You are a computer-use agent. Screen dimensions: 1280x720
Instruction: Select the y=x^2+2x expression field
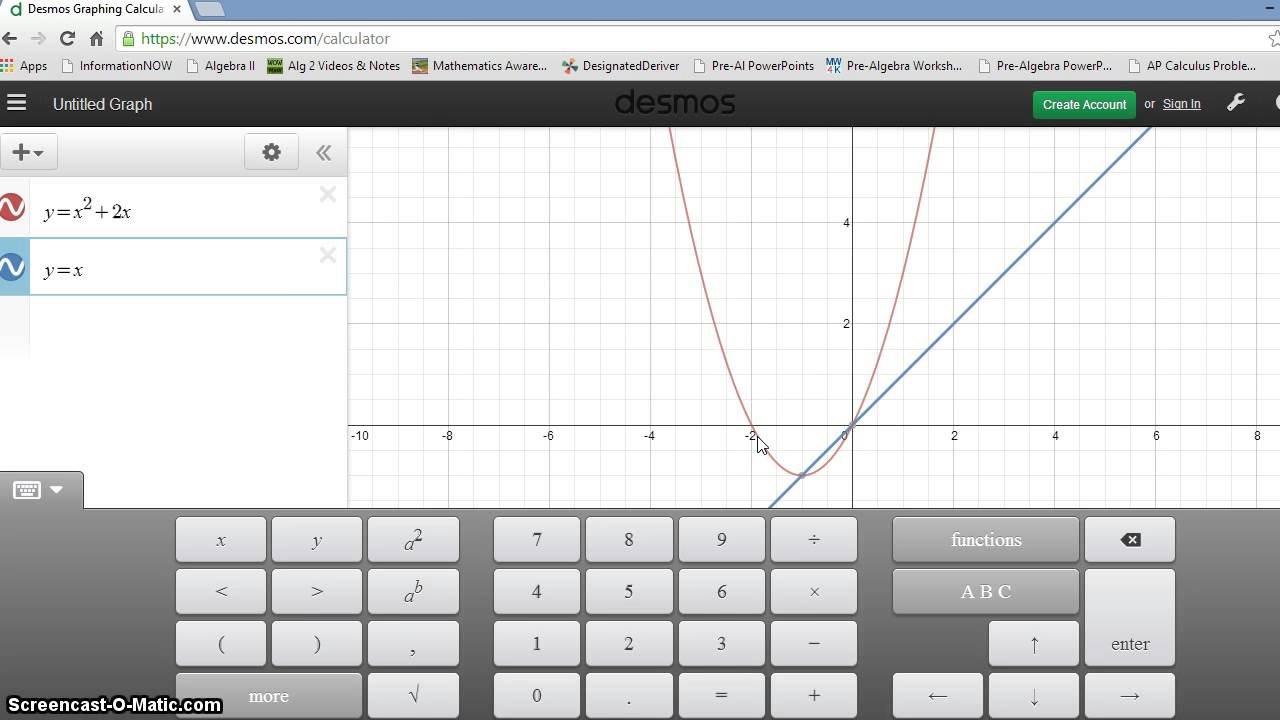click(188, 208)
